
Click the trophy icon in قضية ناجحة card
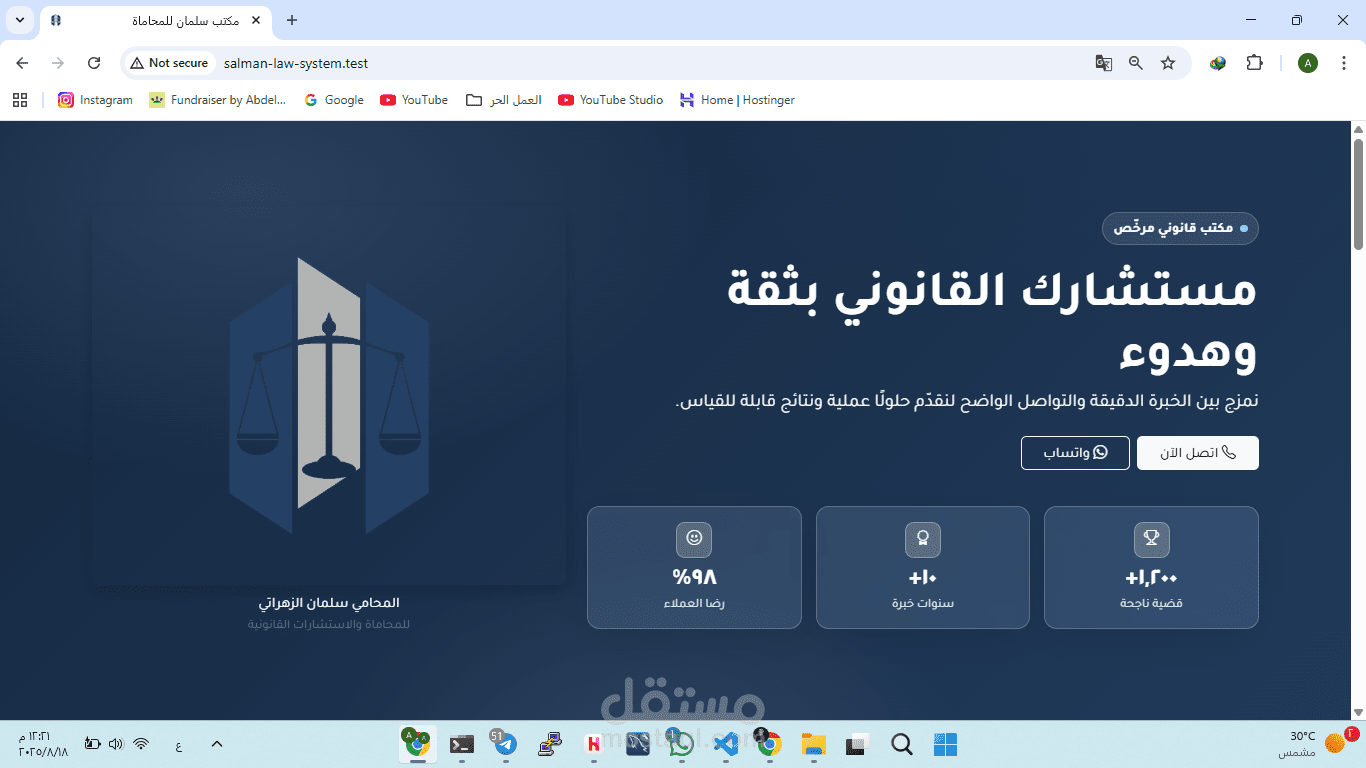click(1151, 540)
